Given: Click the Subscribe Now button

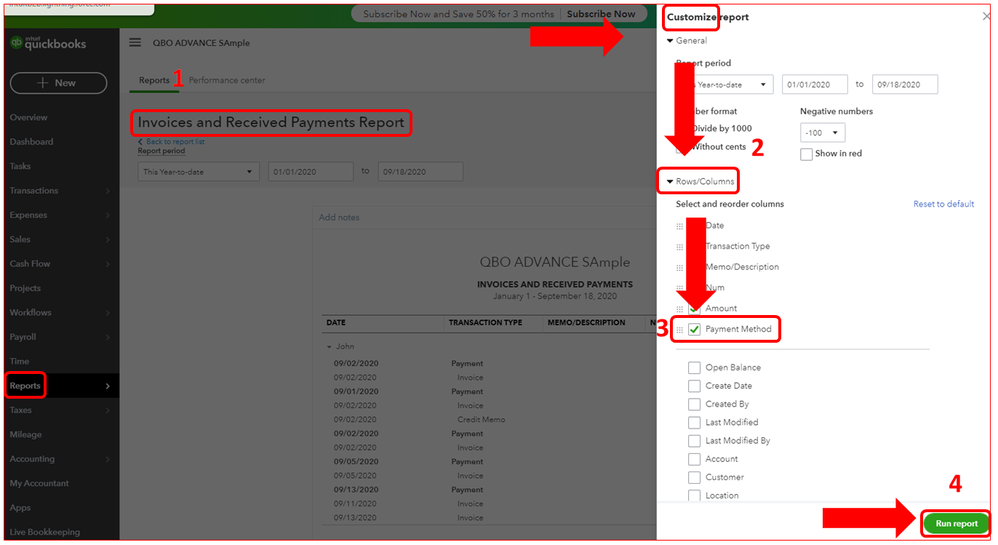Looking at the screenshot, I should pos(601,14).
